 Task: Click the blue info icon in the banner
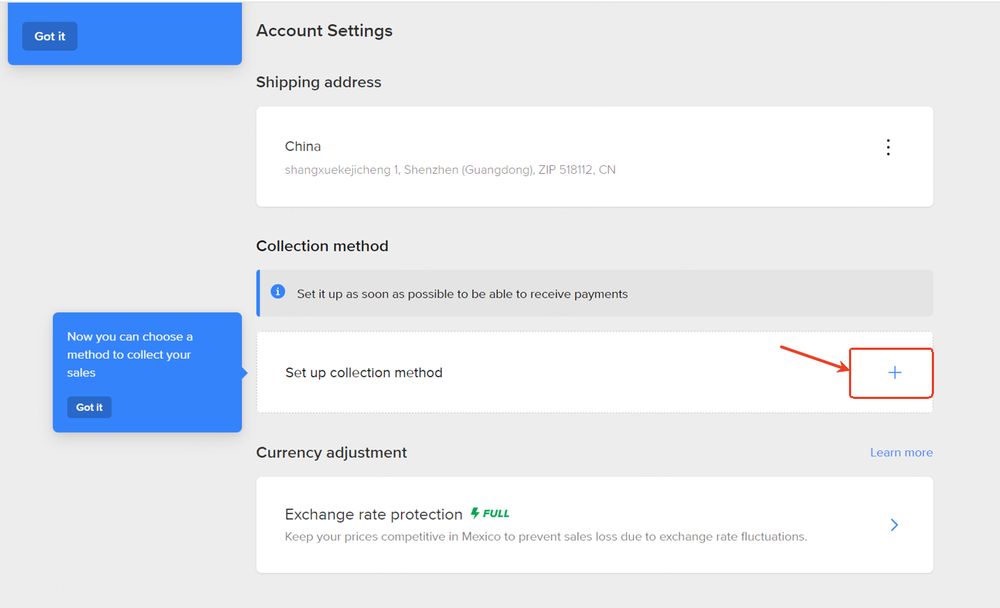pos(278,293)
